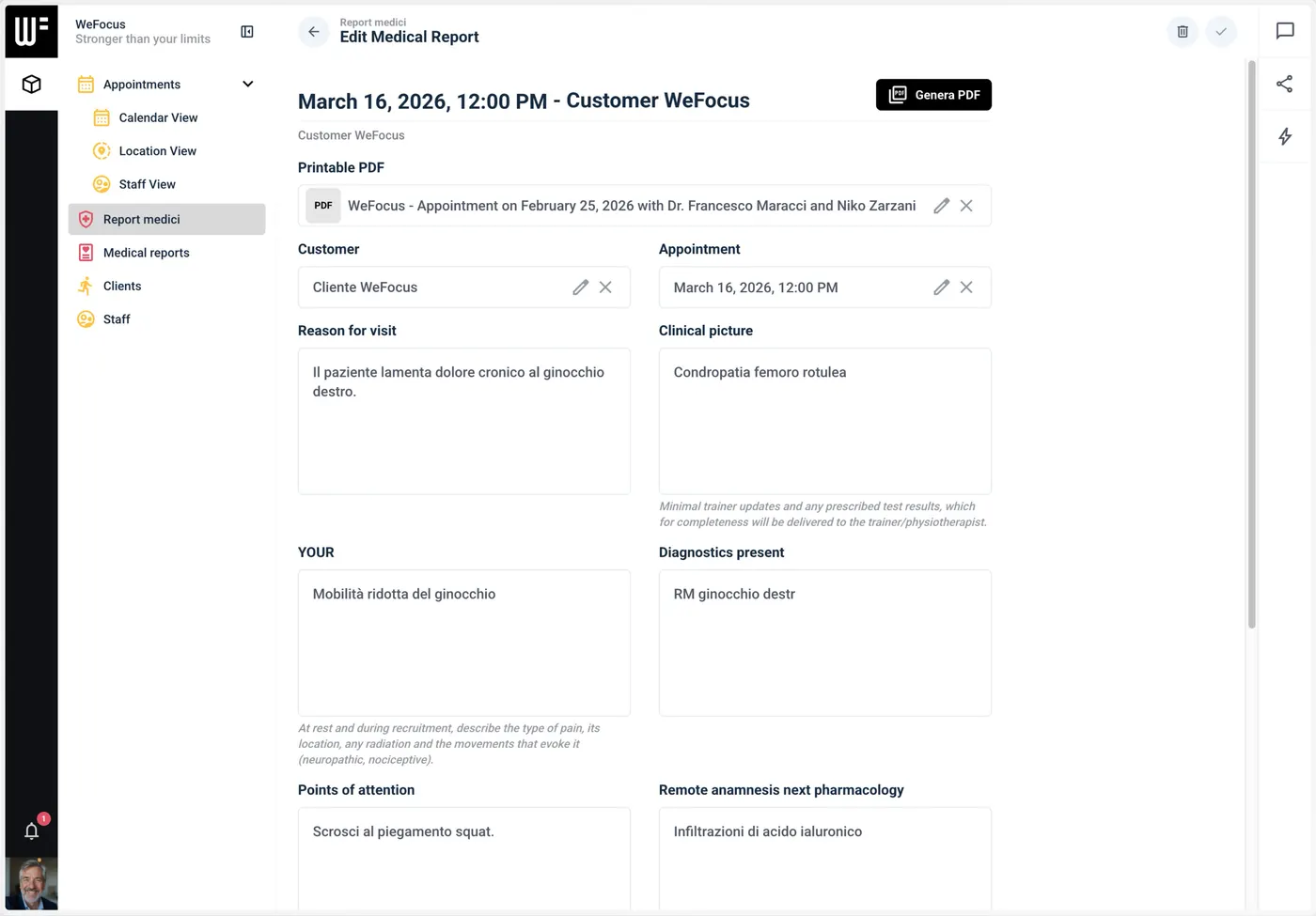Click the WeFocus logo icon
Screen dimensions: 1316x916
(x=31, y=31)
